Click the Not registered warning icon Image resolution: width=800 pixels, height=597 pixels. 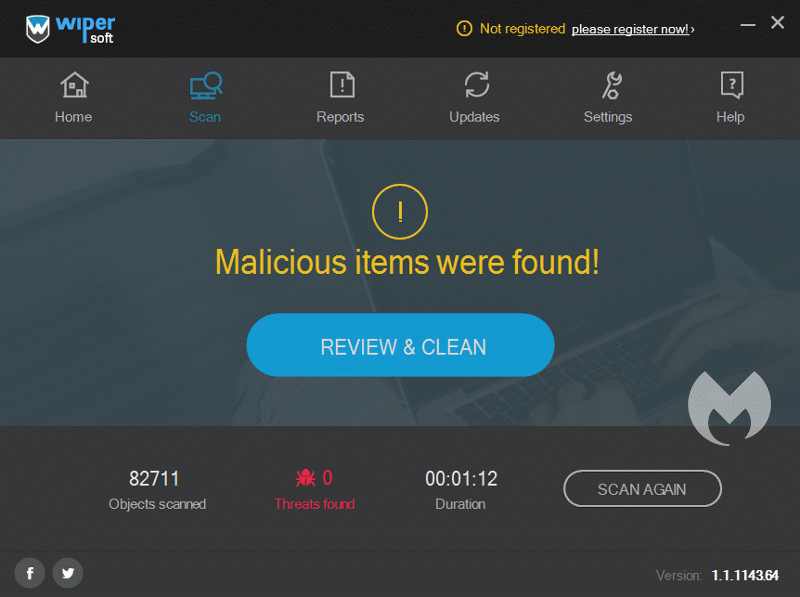click(464, 29)
